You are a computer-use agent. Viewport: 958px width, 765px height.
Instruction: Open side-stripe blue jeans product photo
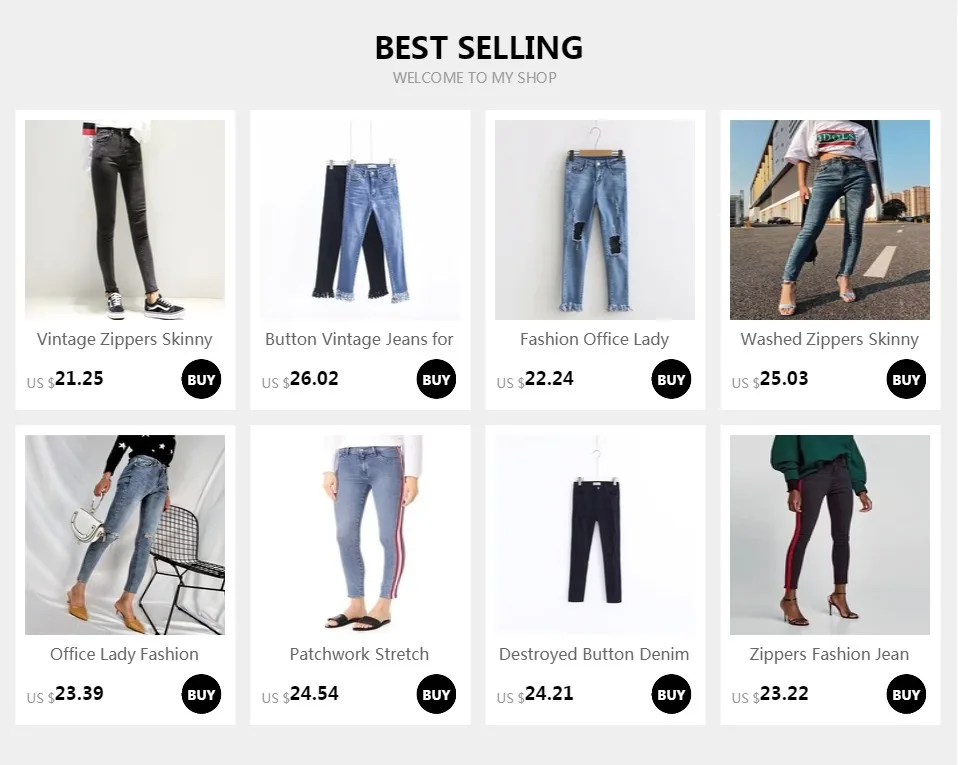click(x=360, y=535)
